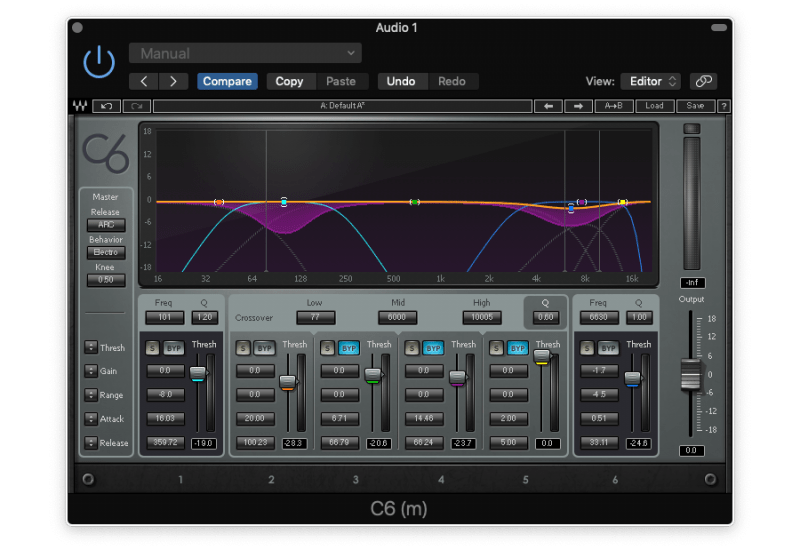Click band 1 Freq value 101

click(x=165, y=317)
